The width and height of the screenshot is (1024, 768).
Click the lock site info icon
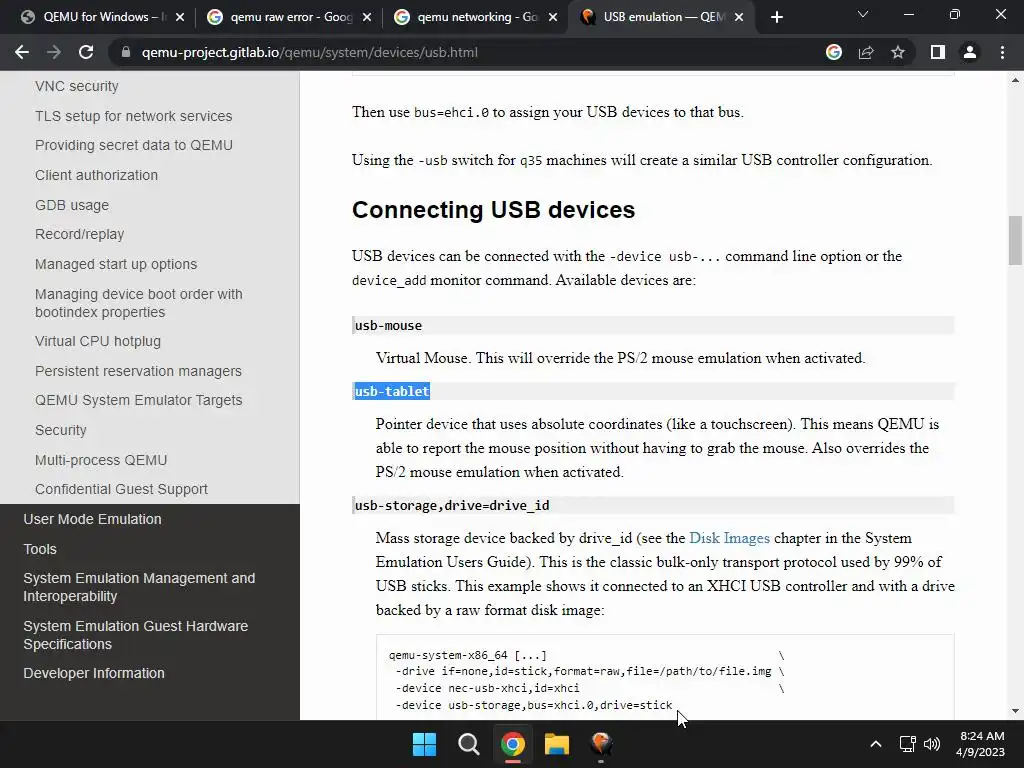click(126, 52)
